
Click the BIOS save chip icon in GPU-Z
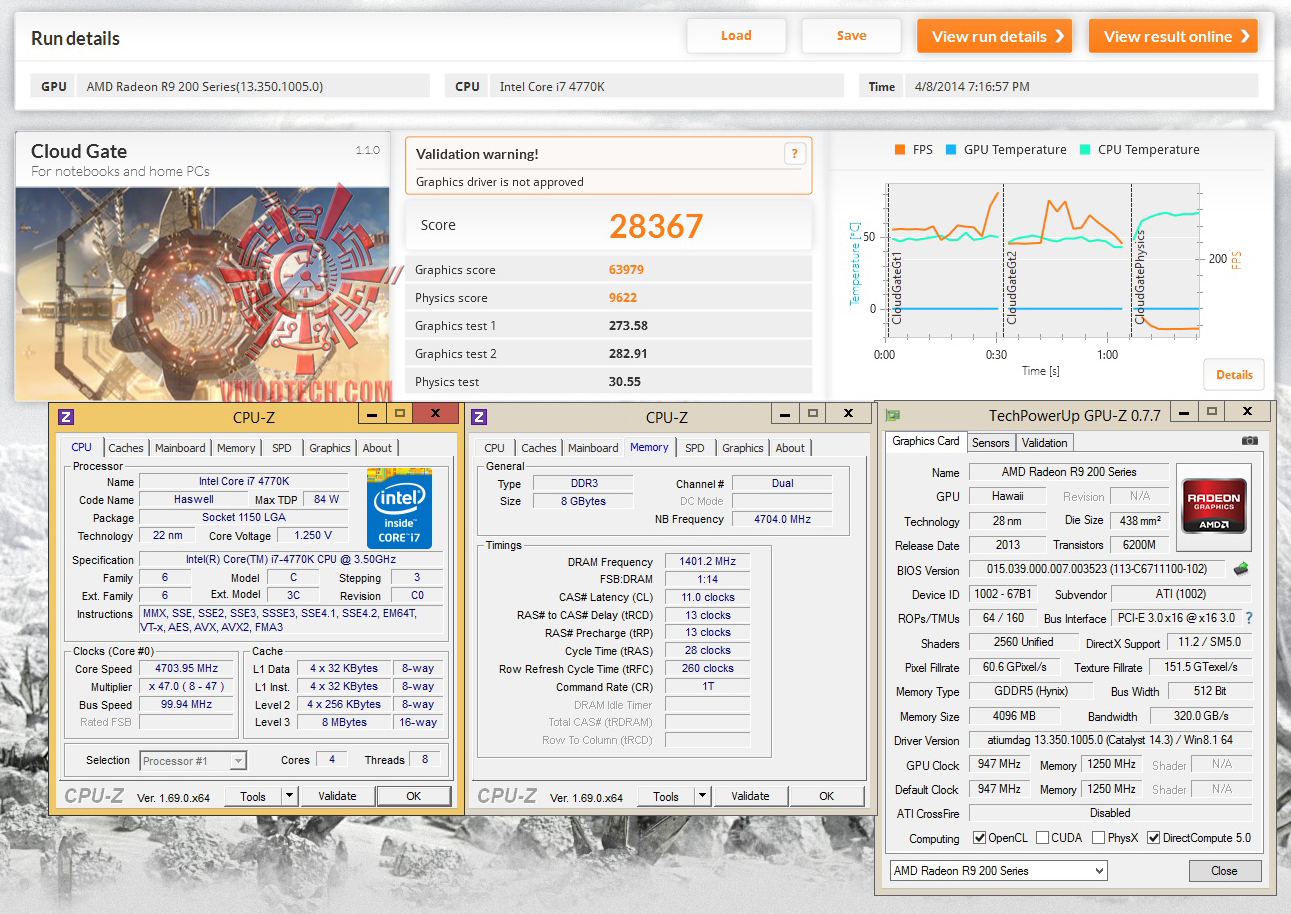pos(1241,569)
